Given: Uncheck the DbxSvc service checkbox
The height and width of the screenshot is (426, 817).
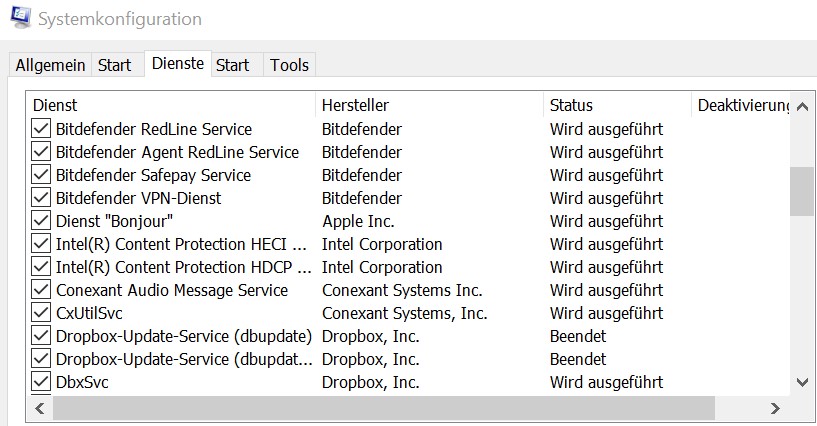Looking at the screenshot, I should (41, 382).
